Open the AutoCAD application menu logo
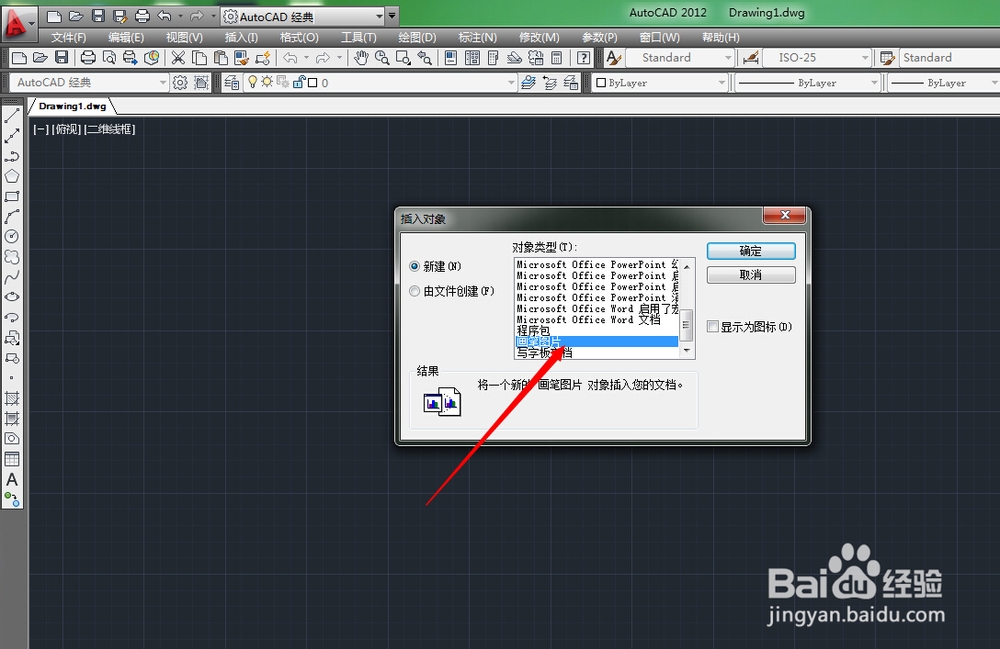The height and width of the screenshot is (649, 1000). pos(18,23)
